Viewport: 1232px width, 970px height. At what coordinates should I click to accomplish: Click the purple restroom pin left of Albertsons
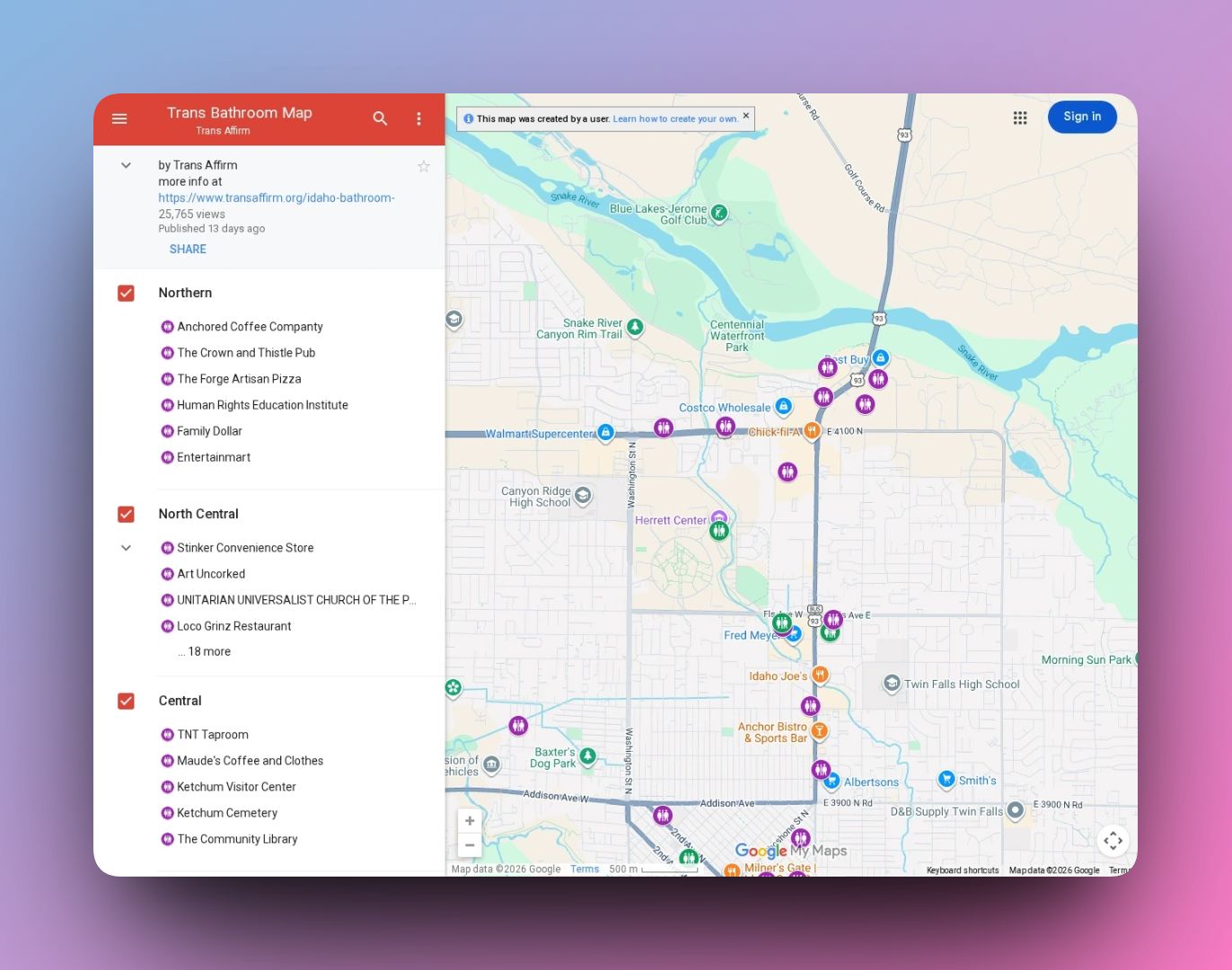[x=821, y=770]
